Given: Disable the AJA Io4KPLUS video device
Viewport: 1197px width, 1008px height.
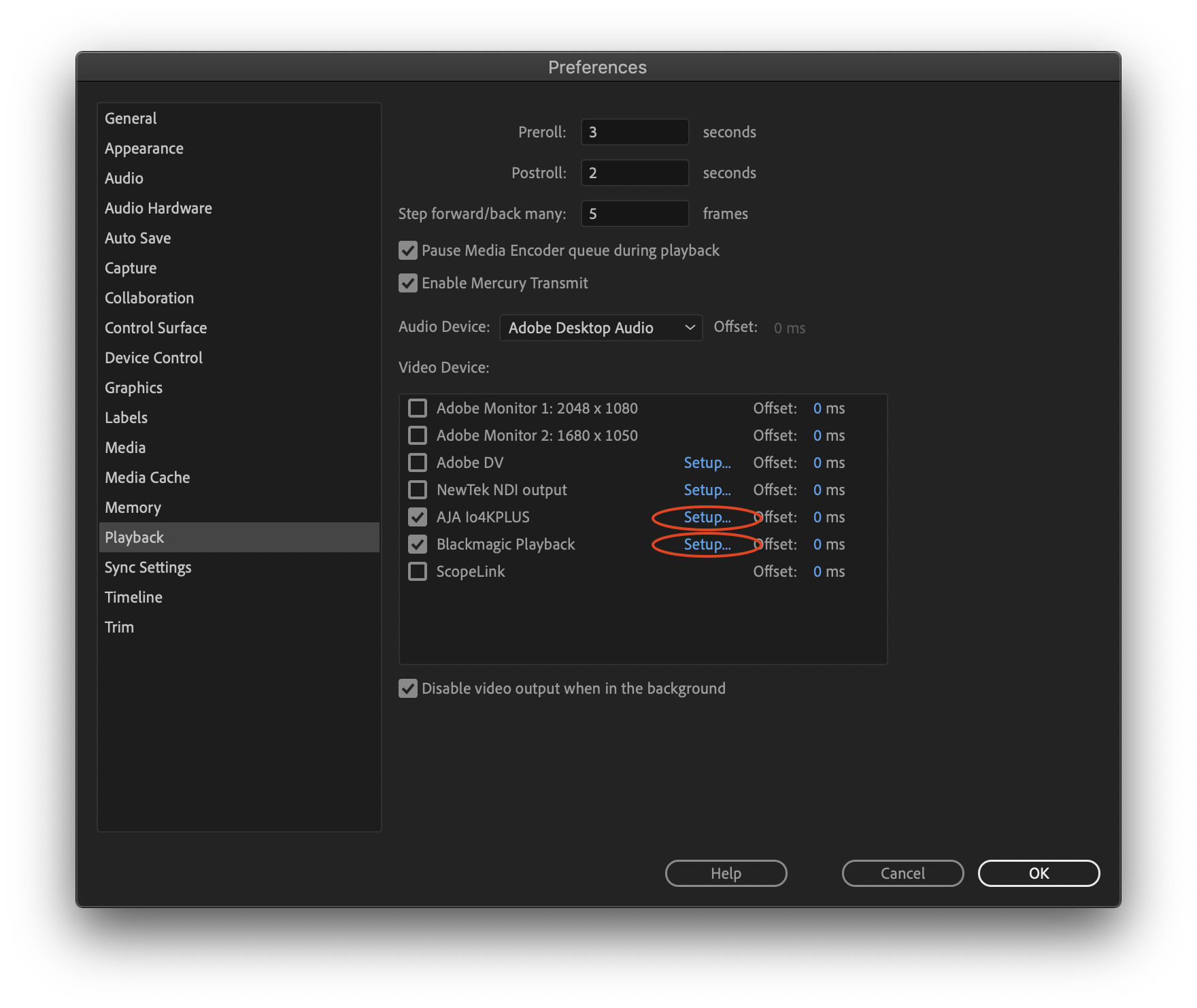Looking at the screenshot, I should pyautogui.click(x=418, y=517).
